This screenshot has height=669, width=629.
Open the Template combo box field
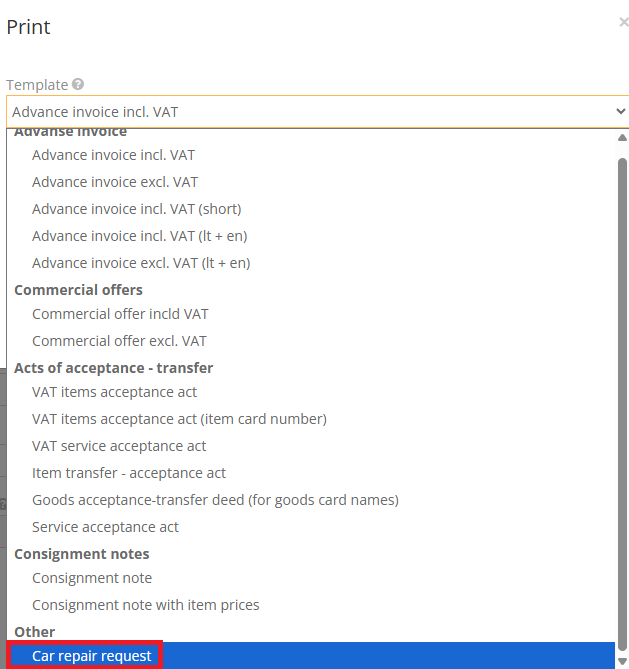click(x=300, y=112)
